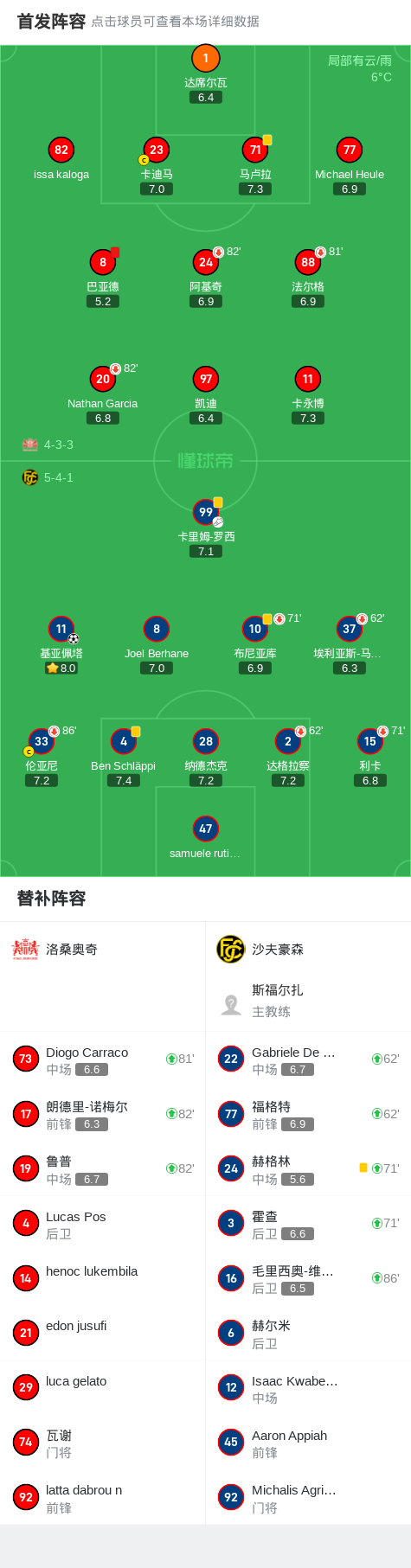This screenshot has height=1568, width=411.
Task: Select the 5-4-1 formation label
Action: click(x=59, y=477)
